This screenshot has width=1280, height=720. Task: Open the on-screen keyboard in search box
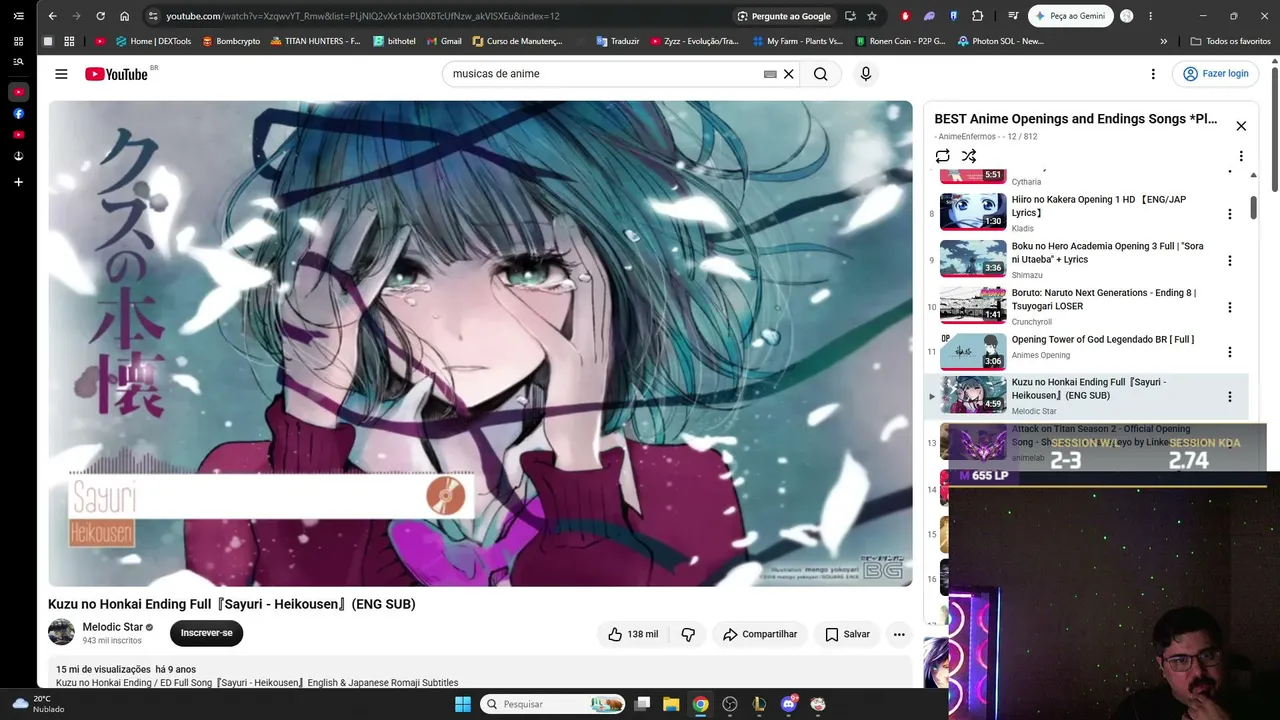[x=770, y=74]
